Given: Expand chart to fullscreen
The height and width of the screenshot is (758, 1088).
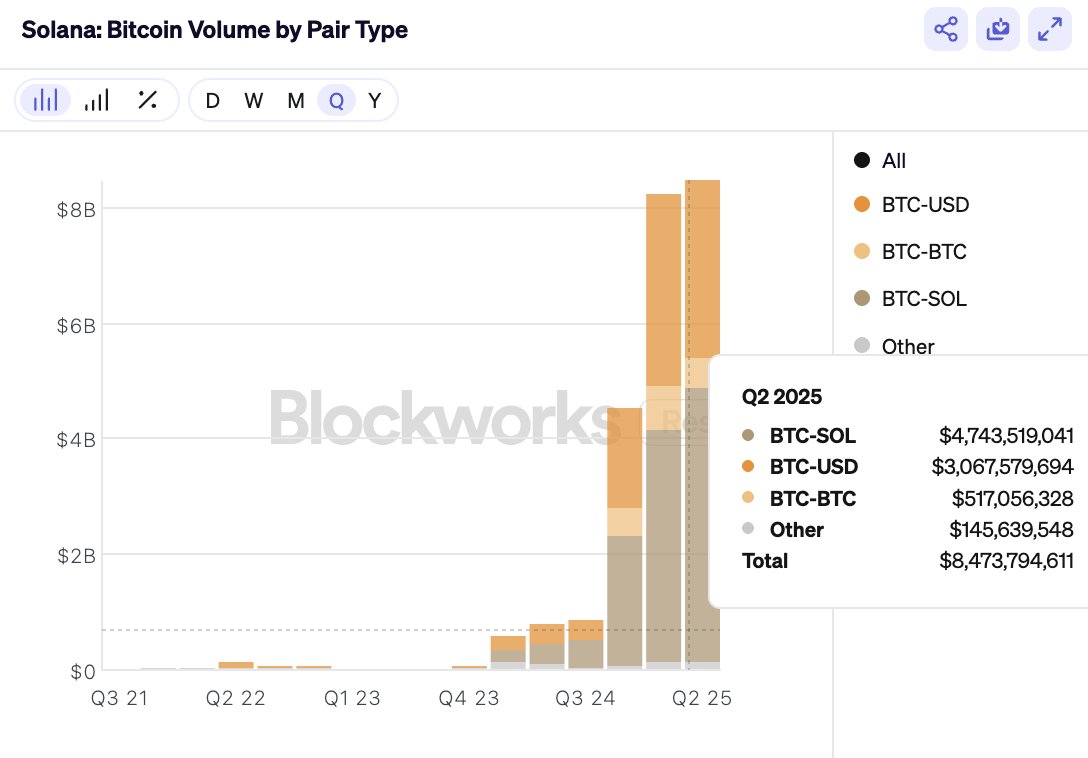Looking at the screenshot, I should (x=1050, y=30).
